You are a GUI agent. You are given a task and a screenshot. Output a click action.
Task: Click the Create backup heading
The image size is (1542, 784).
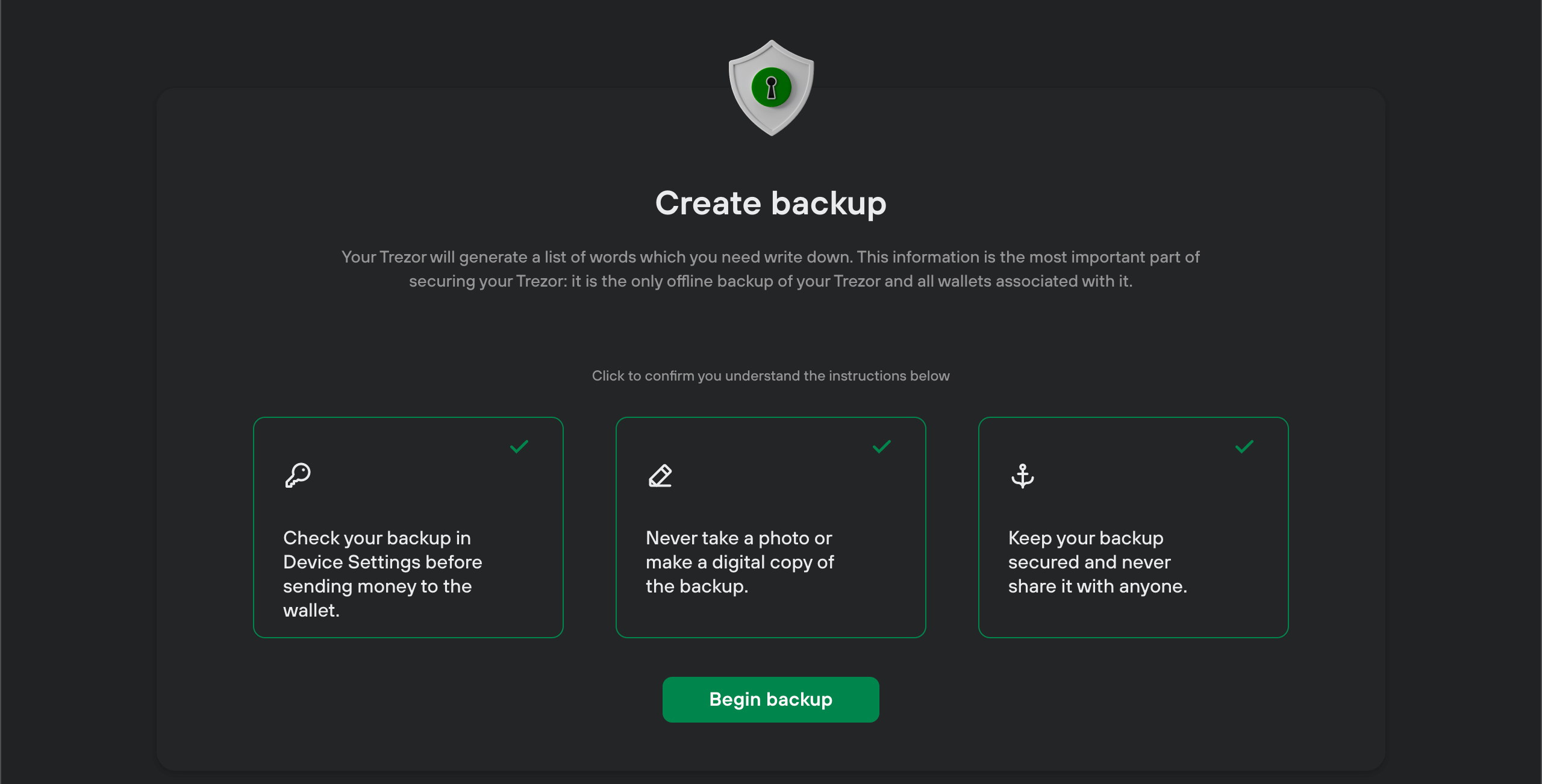[x=771, y=204]
